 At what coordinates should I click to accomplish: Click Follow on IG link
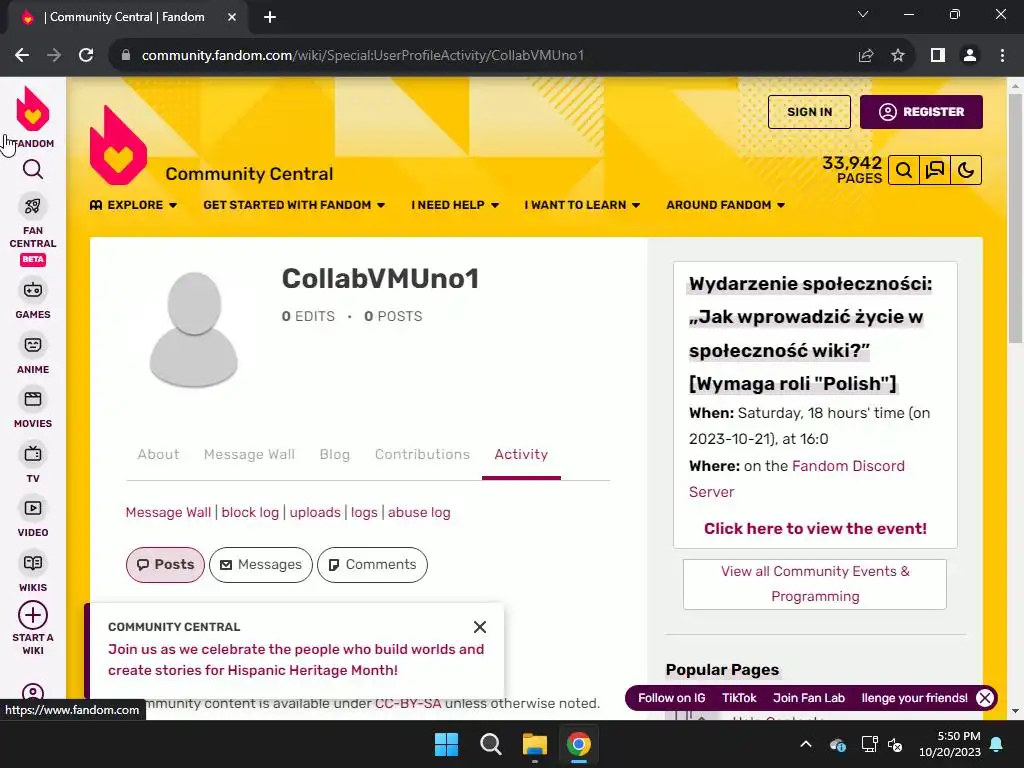click(671, 698)
